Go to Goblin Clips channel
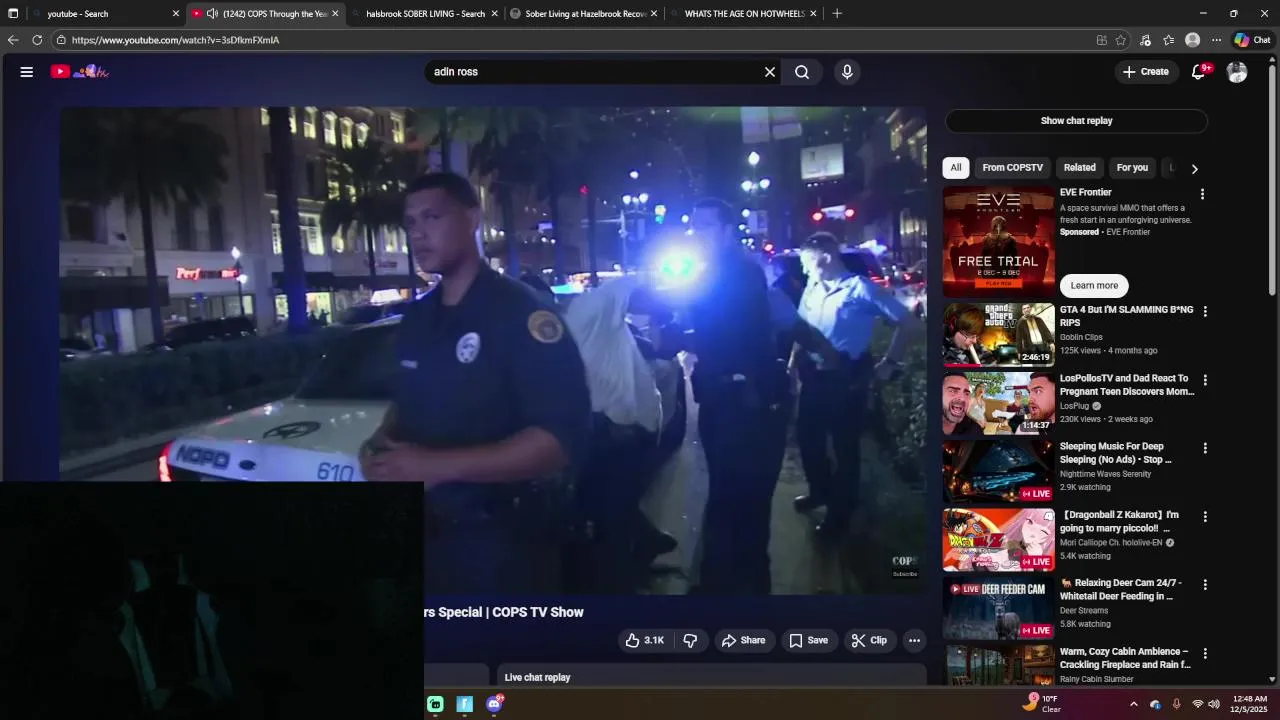1280x720 pixels. (x=1081, y=337)
